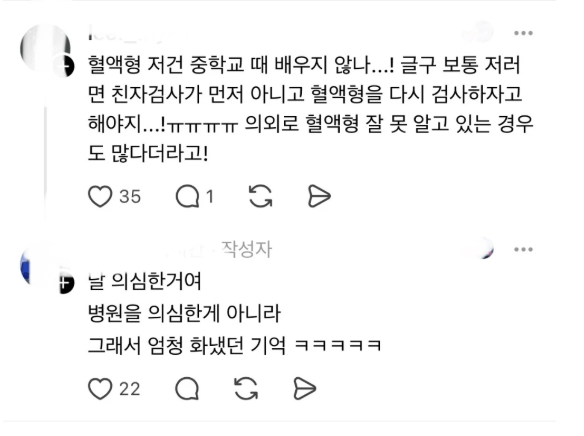Open the first commenter's profile picture

[45, 49]
